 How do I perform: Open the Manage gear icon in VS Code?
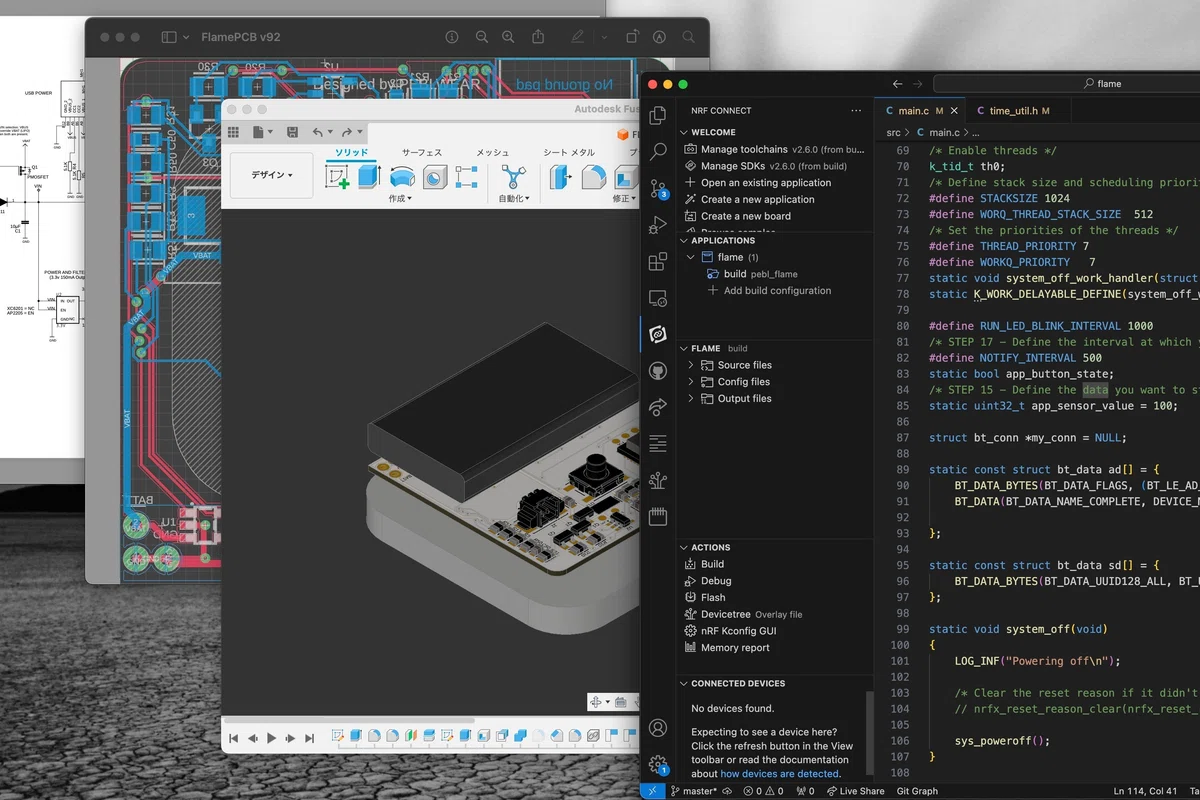coord(657,765)
